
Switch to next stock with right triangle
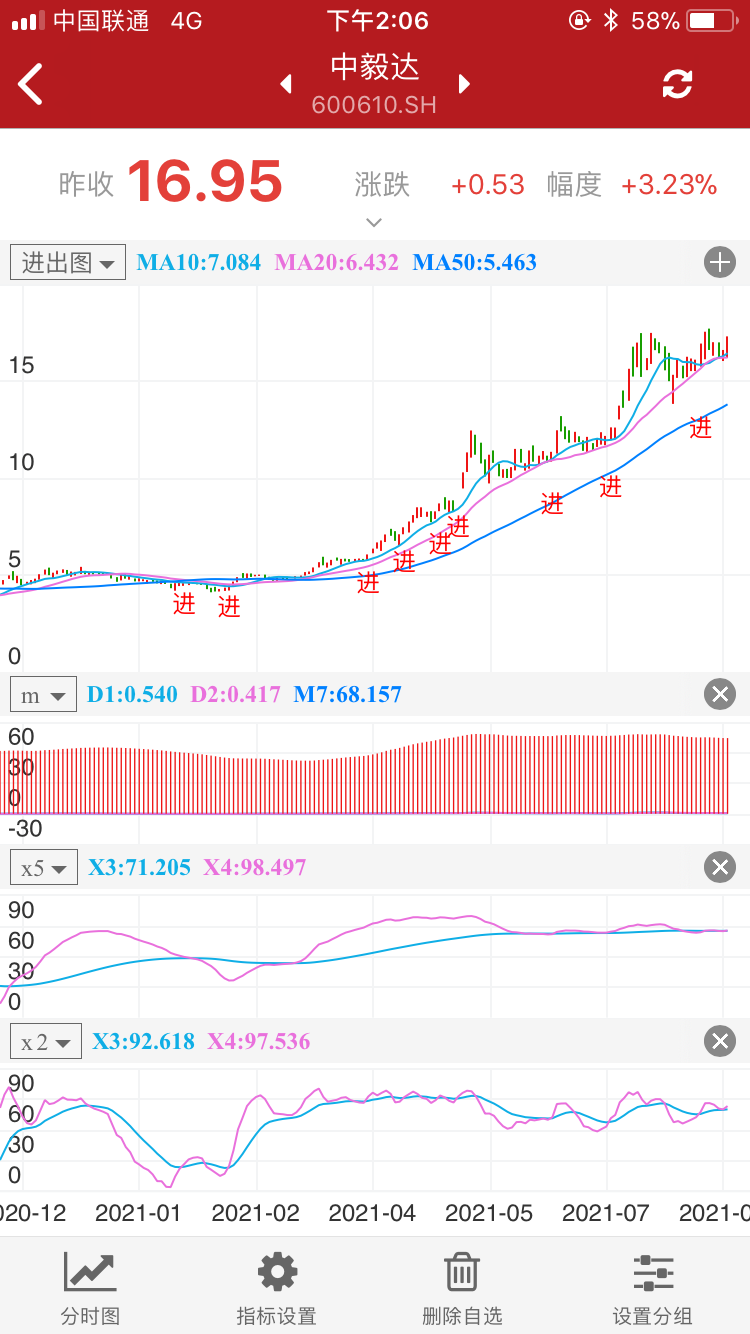point(464,84)
